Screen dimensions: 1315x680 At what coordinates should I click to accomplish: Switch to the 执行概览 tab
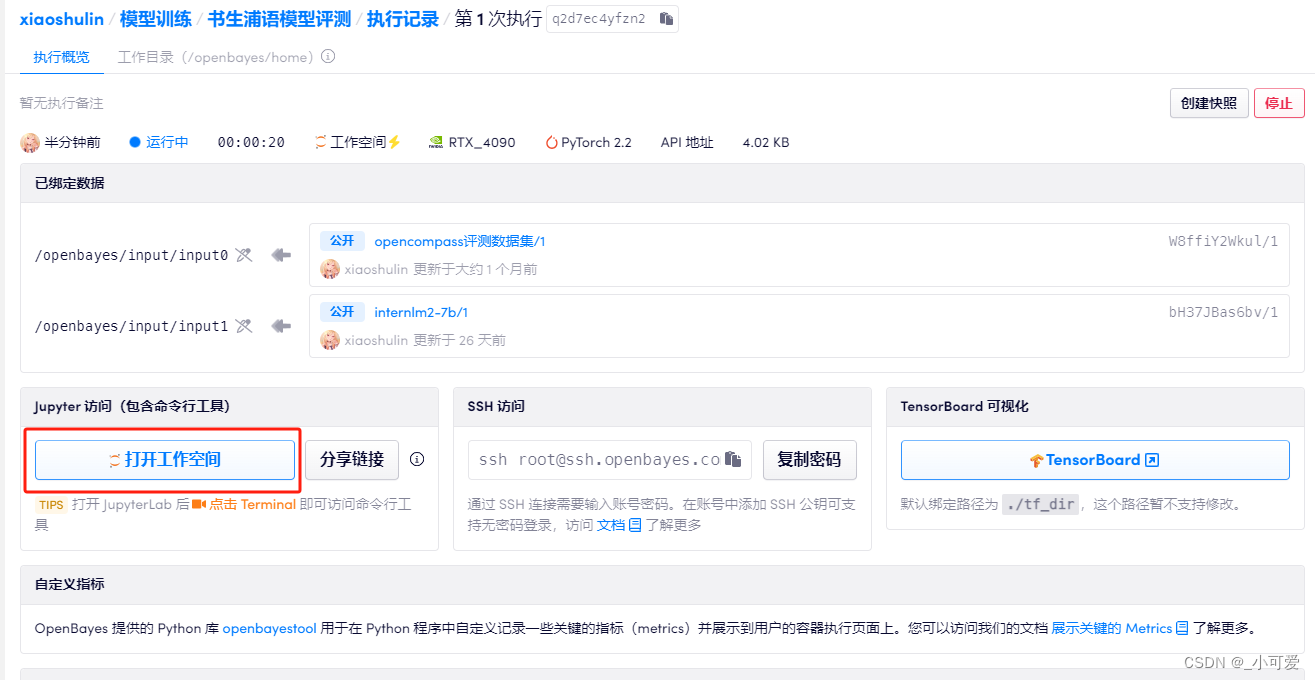pyautogui.click(x=60, y=57)
